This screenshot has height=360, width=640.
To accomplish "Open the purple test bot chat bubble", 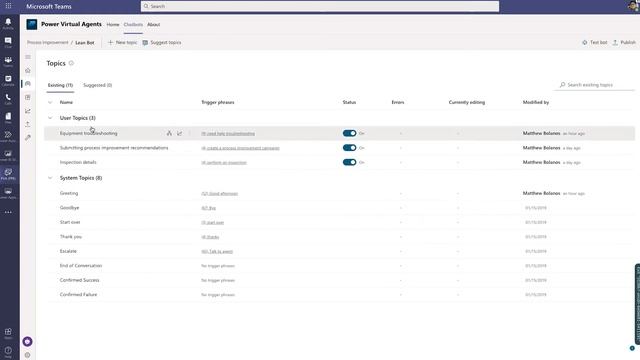I will 27,341.
